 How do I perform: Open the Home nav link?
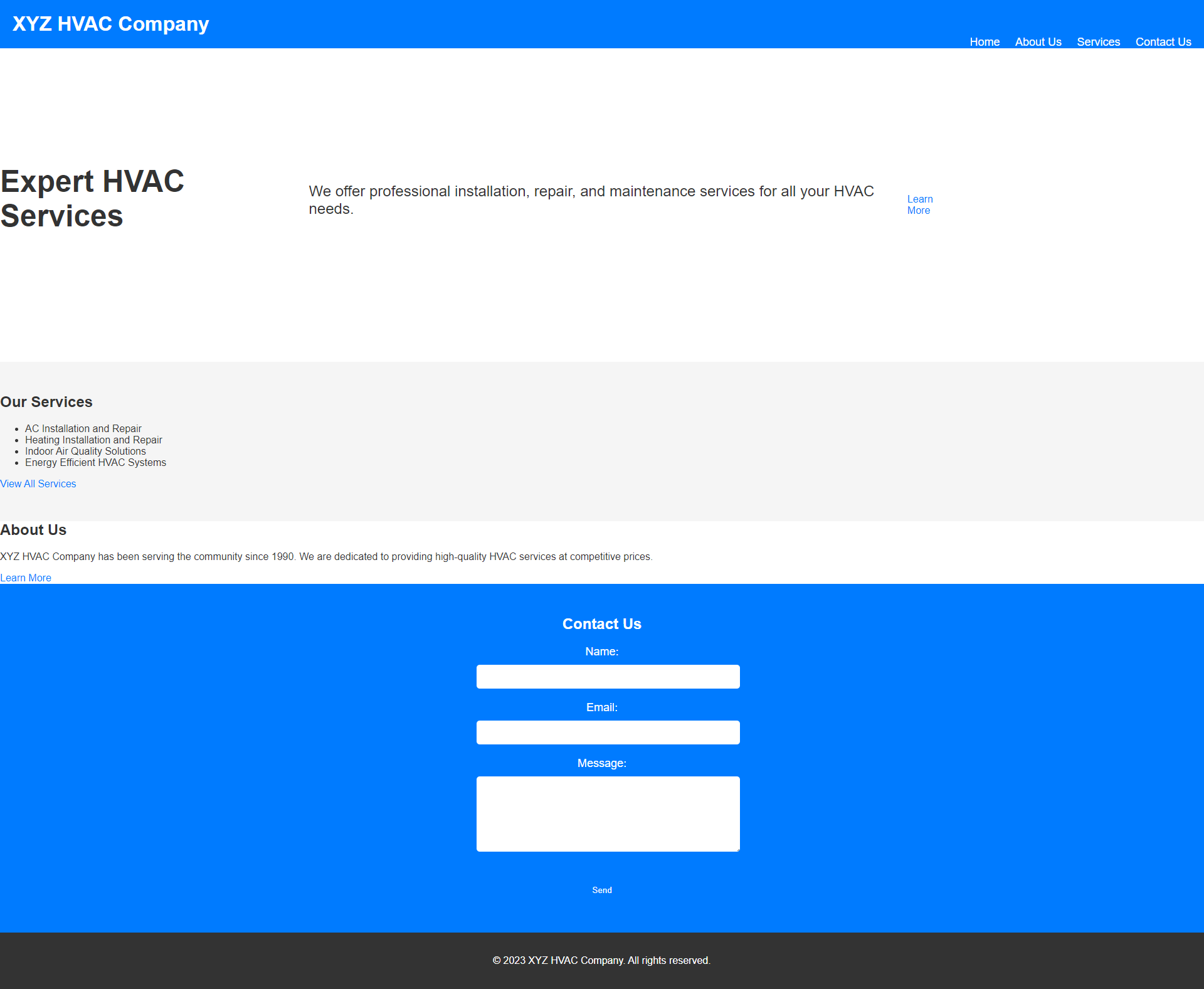point(985,42)
